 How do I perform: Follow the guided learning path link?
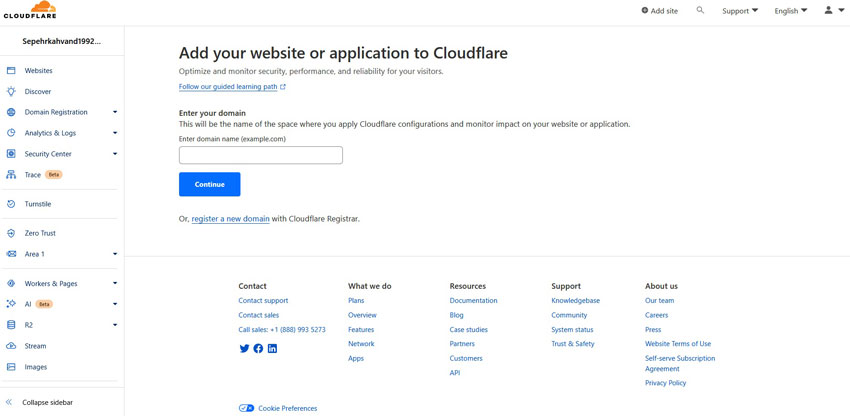(228, 87)
